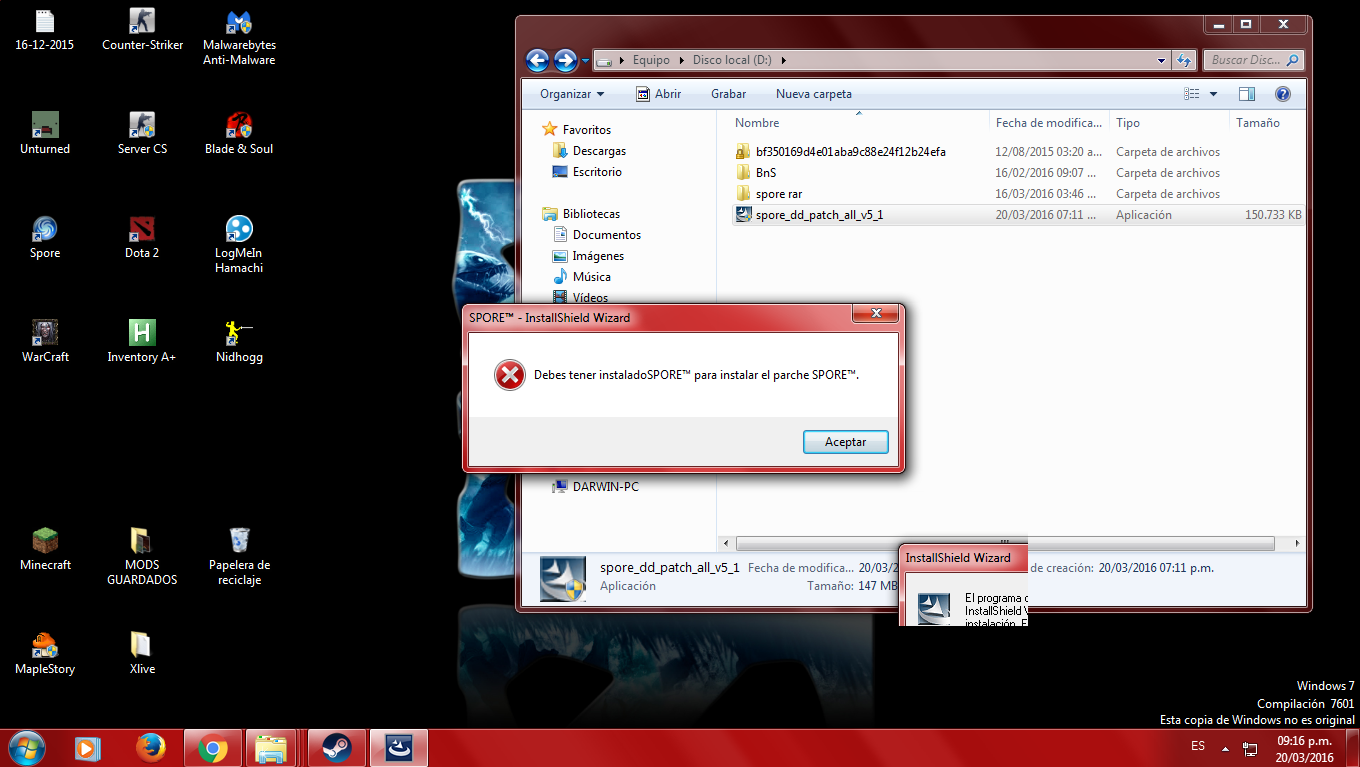Click the ES language indicator in tray
Screen dimensions: 1360x767
pyautogui.click(x=1198, y=746)
